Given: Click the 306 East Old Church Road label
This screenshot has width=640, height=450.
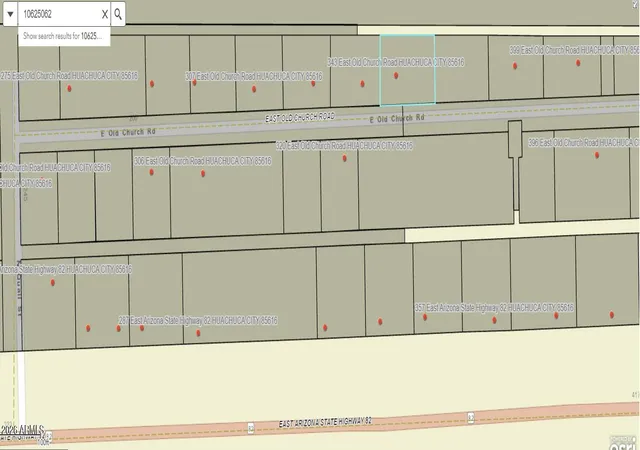Looking at the screenshot, I should (x=203, y=161).
